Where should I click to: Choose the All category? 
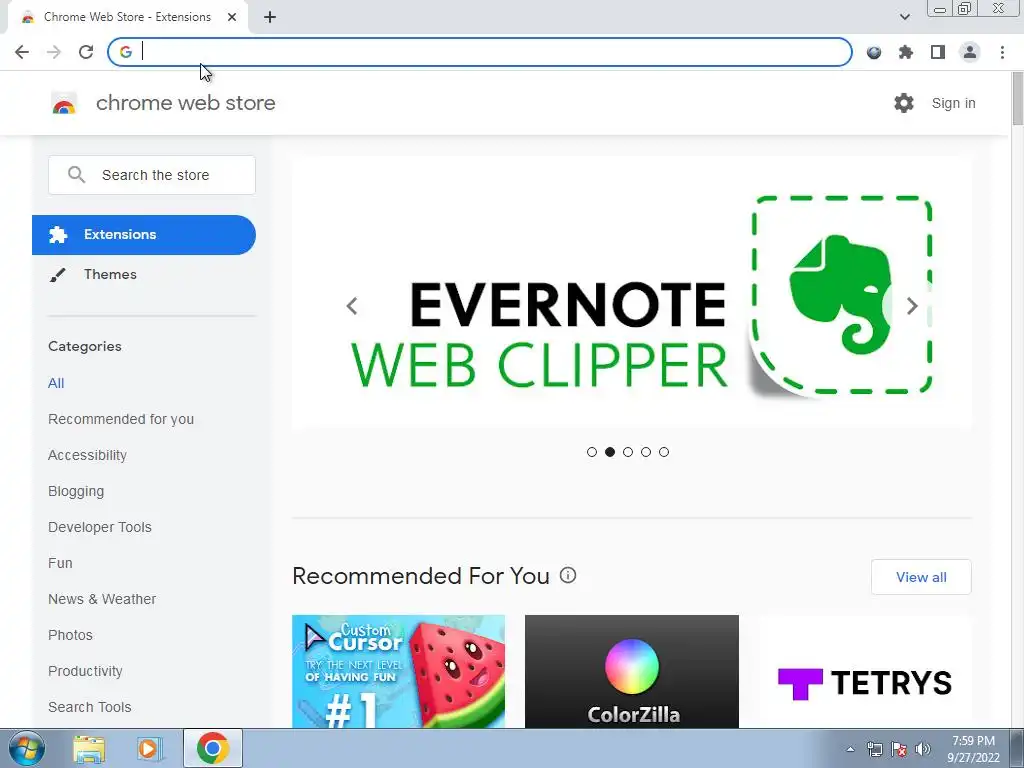click(x=56, y=383)
